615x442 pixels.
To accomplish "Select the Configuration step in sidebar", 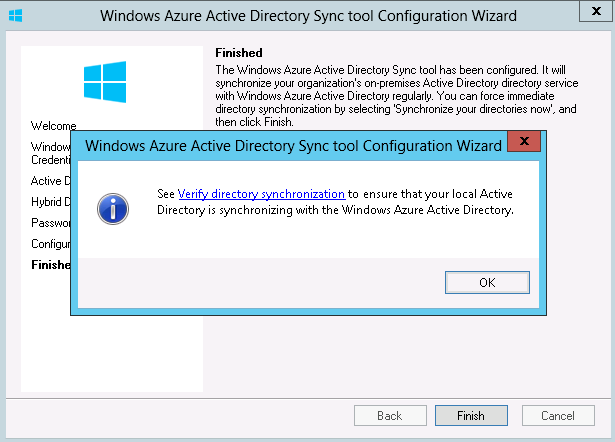I will click(x=51, y=244).
